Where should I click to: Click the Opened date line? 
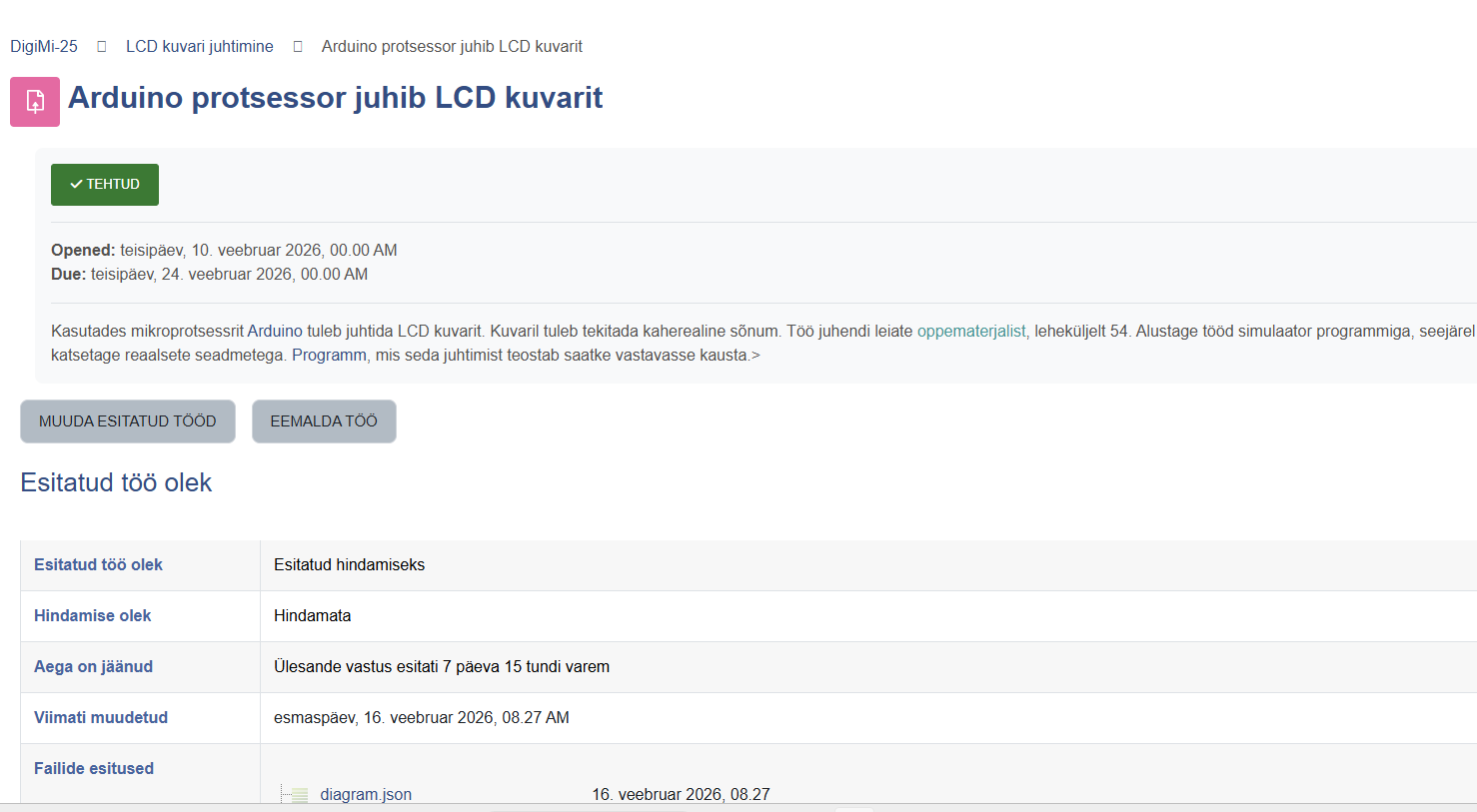click(225, 251)
